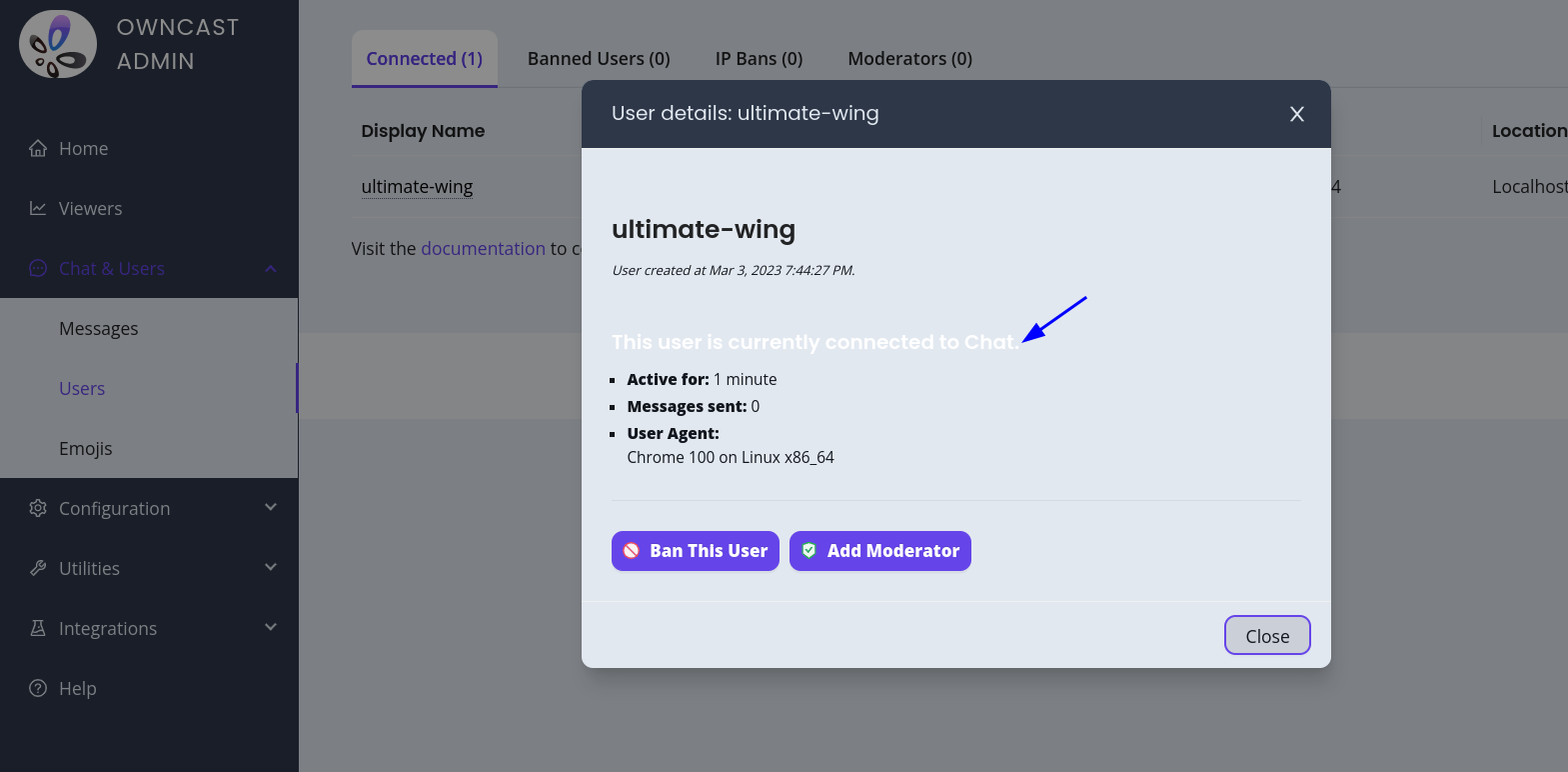Collapse the Chat & Users chevron
This screenshot has height=772, width=1568.
point(271,268)
